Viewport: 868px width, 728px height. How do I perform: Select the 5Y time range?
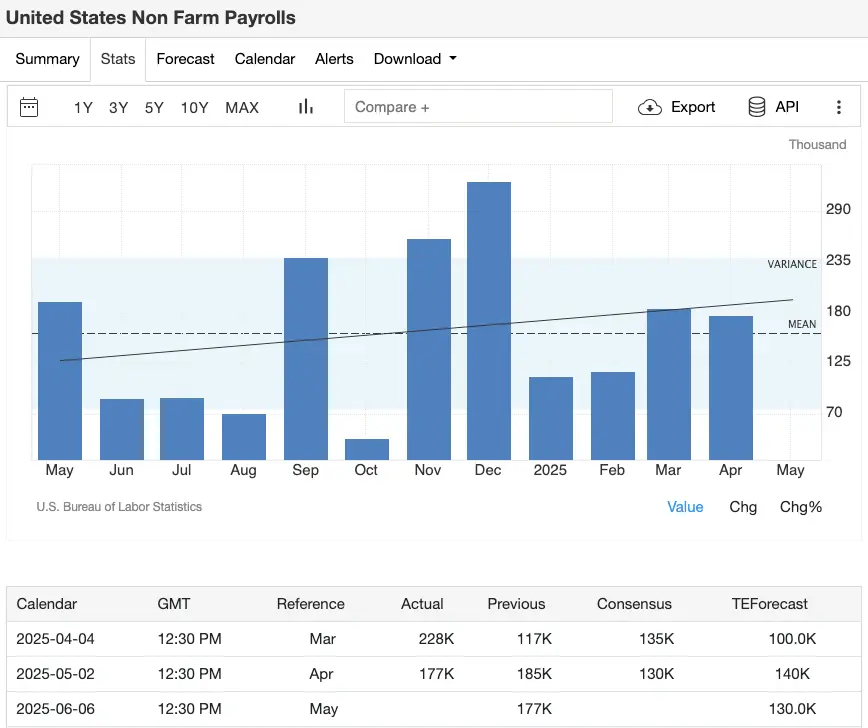coord(154,107)
